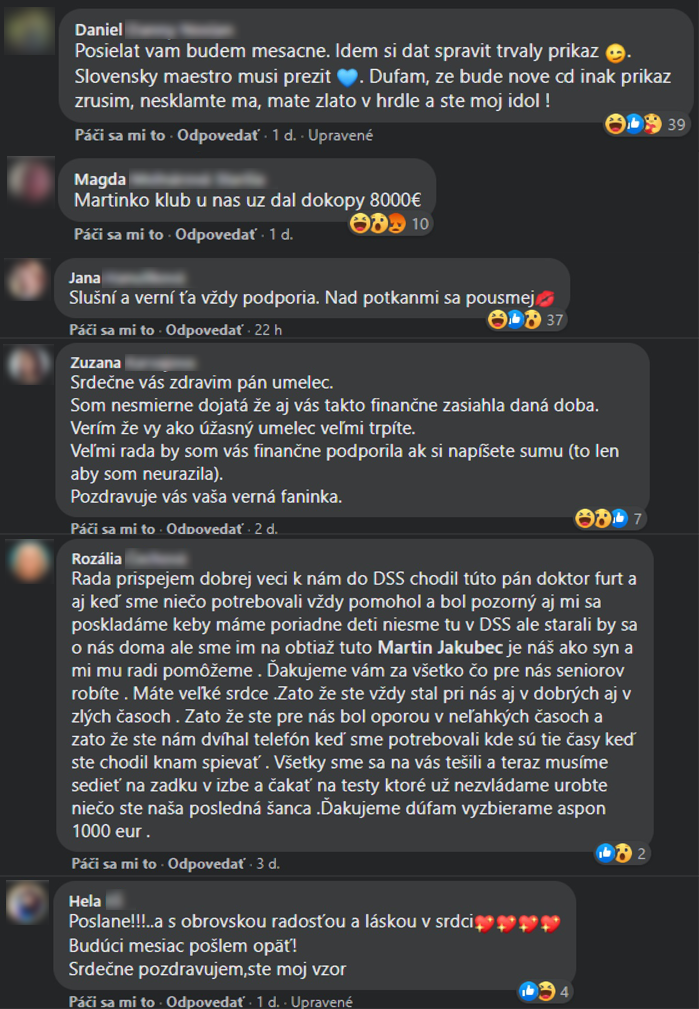The image size is (699, 1009).
Task: View reaction emojis on Magda's comment
Action: (x=389, y=223)
